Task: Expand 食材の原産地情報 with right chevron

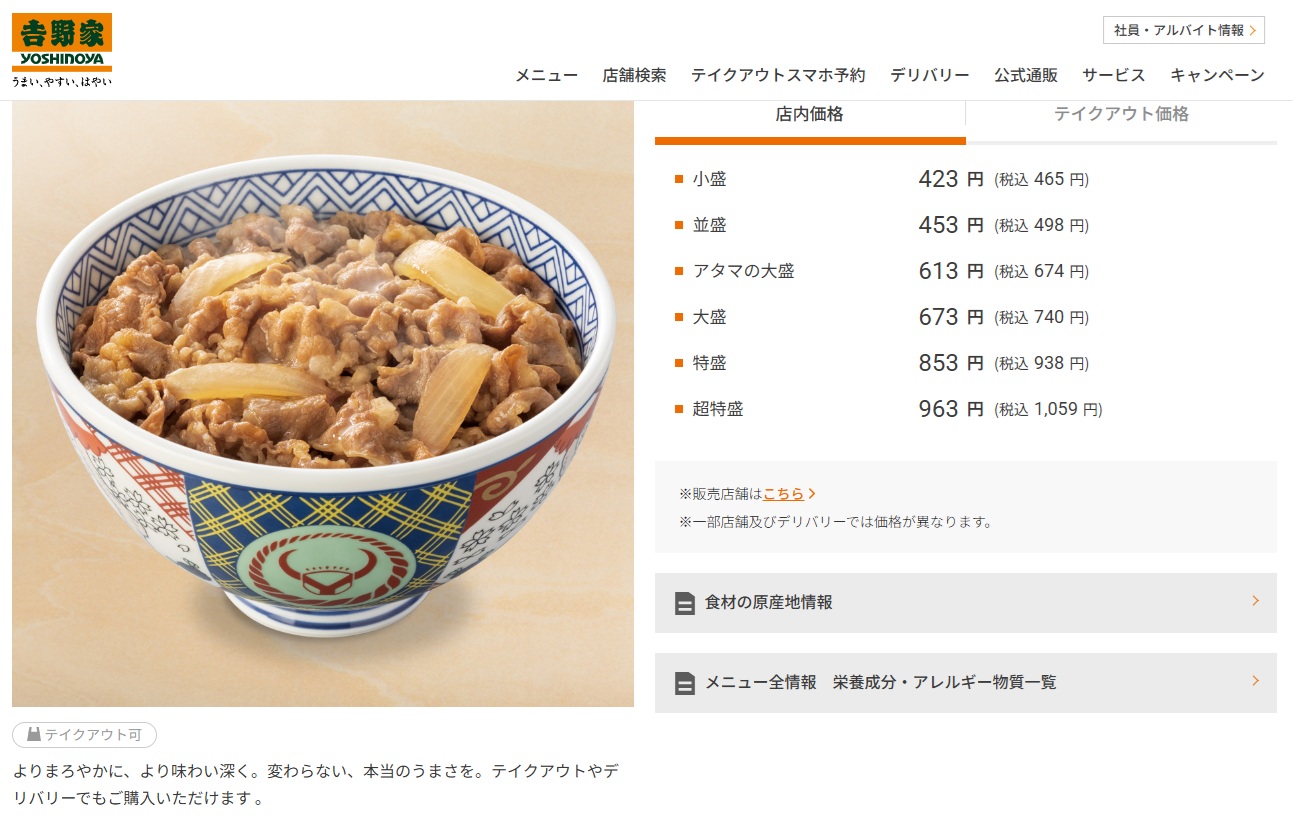Action: click(1255, 601)
